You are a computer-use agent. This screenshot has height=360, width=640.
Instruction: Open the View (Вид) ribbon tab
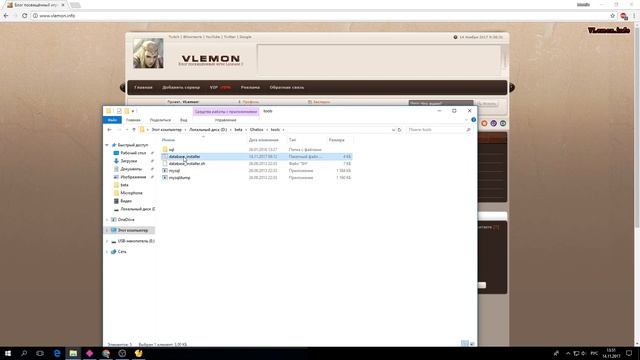tap(184, 120)
